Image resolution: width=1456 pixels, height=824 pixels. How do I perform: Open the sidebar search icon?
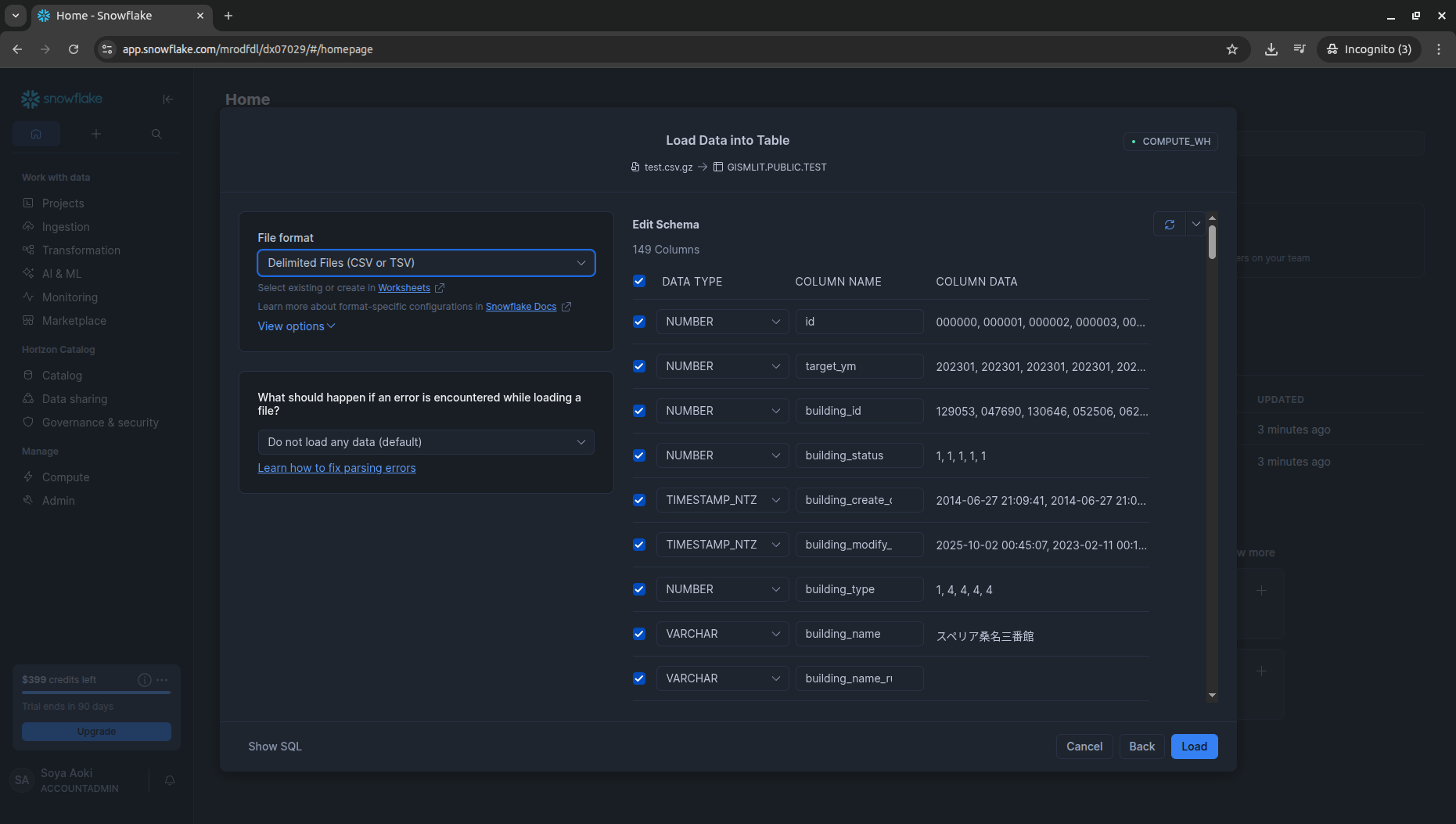click(x=156, y=134)
